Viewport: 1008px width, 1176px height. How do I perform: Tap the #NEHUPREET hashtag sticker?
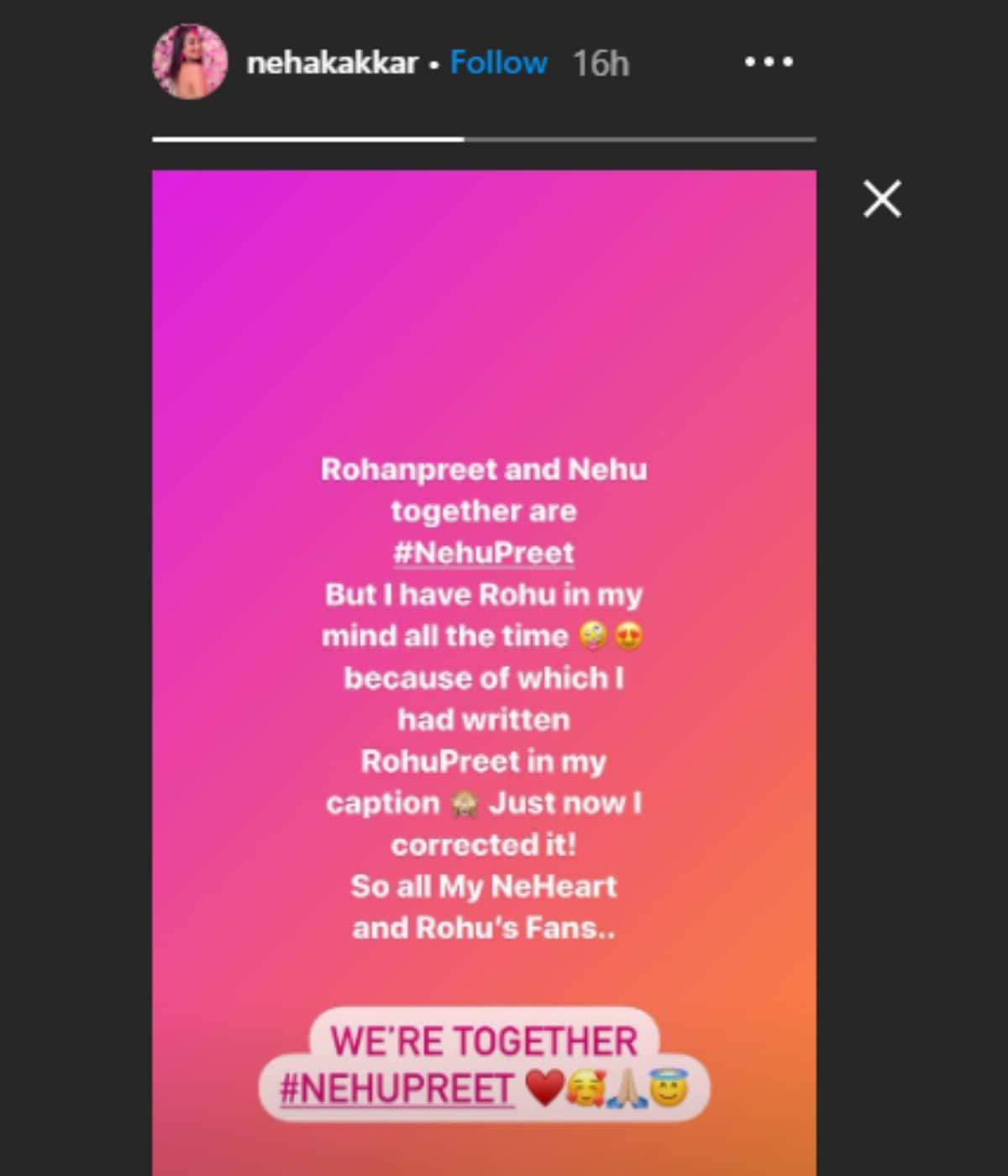(x=396, y=1089)
